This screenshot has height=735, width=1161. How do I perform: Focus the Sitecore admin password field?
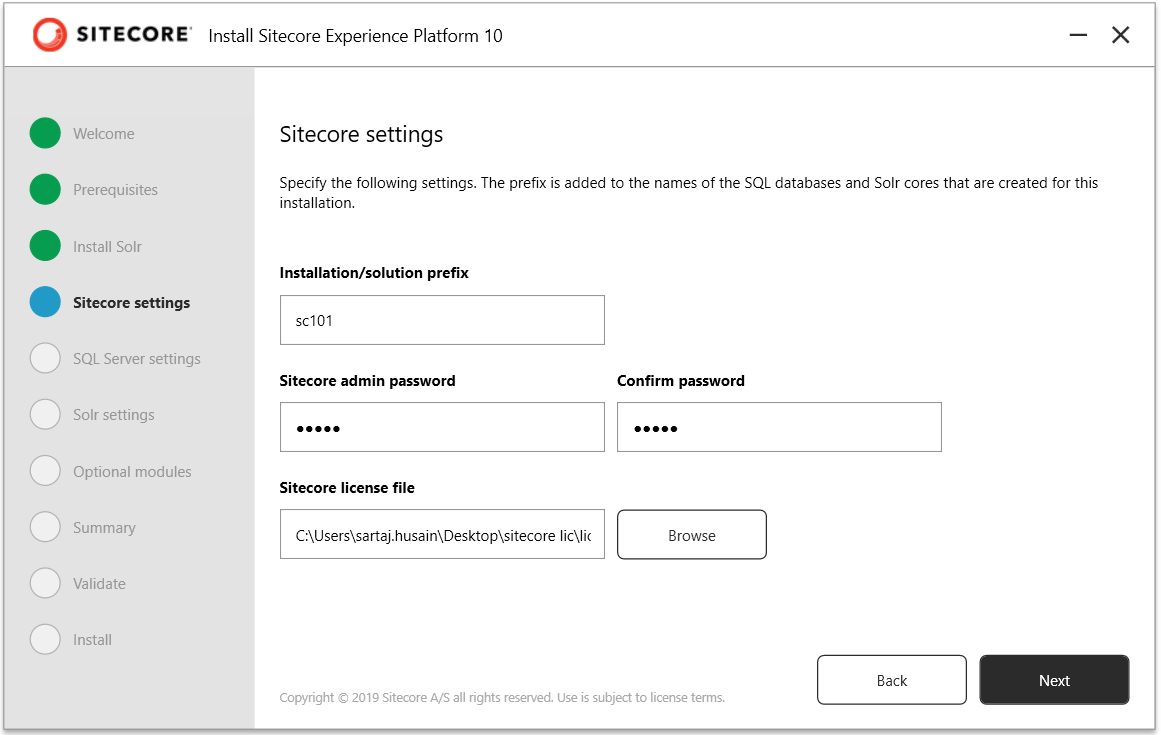(x=442, y=427)
